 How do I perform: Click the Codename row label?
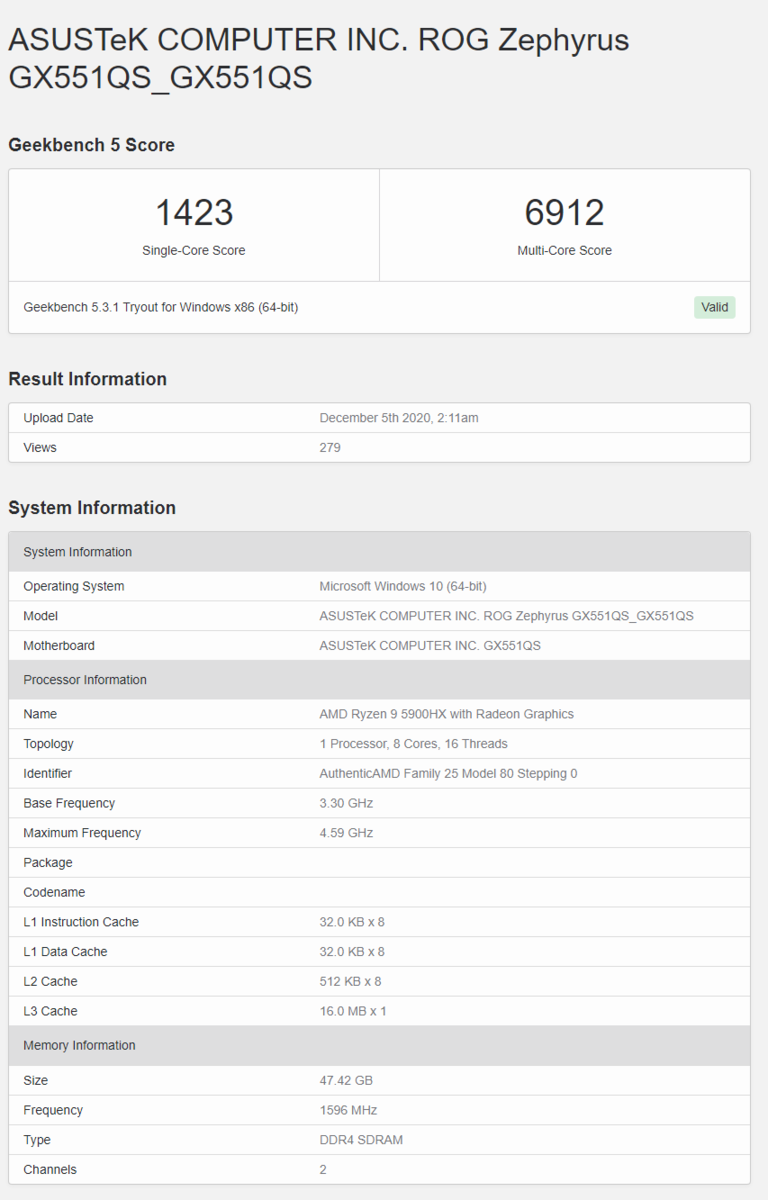tap(54, 892)
